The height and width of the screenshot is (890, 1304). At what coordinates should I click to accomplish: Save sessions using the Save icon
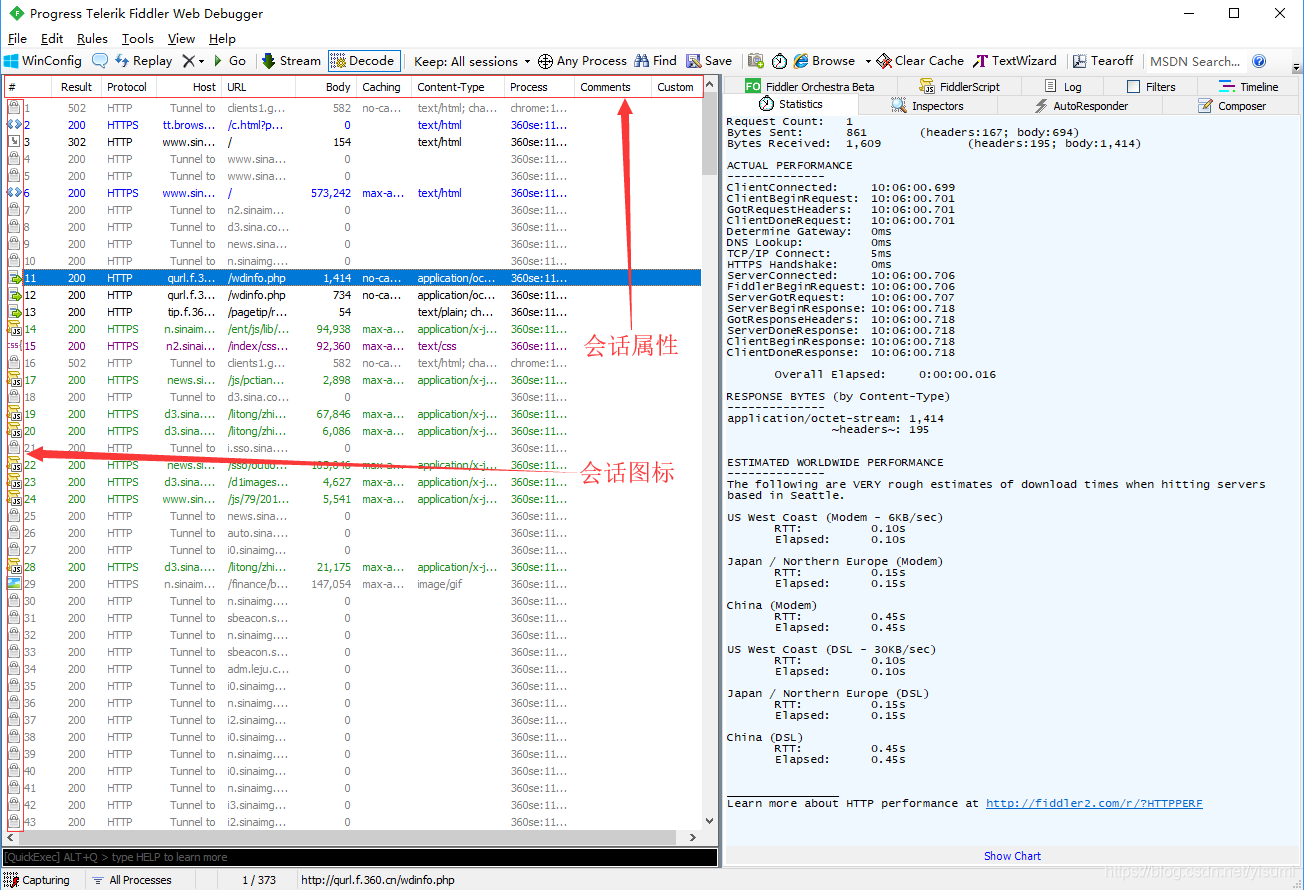click(709, 61)
